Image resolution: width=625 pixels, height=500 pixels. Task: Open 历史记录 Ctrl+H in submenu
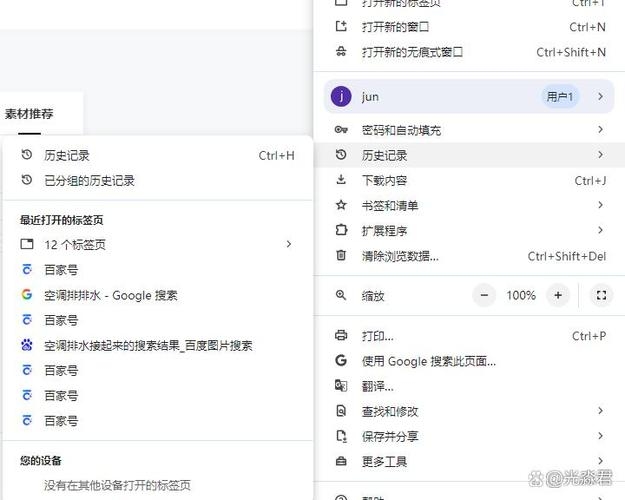click(x=157, y=156)
